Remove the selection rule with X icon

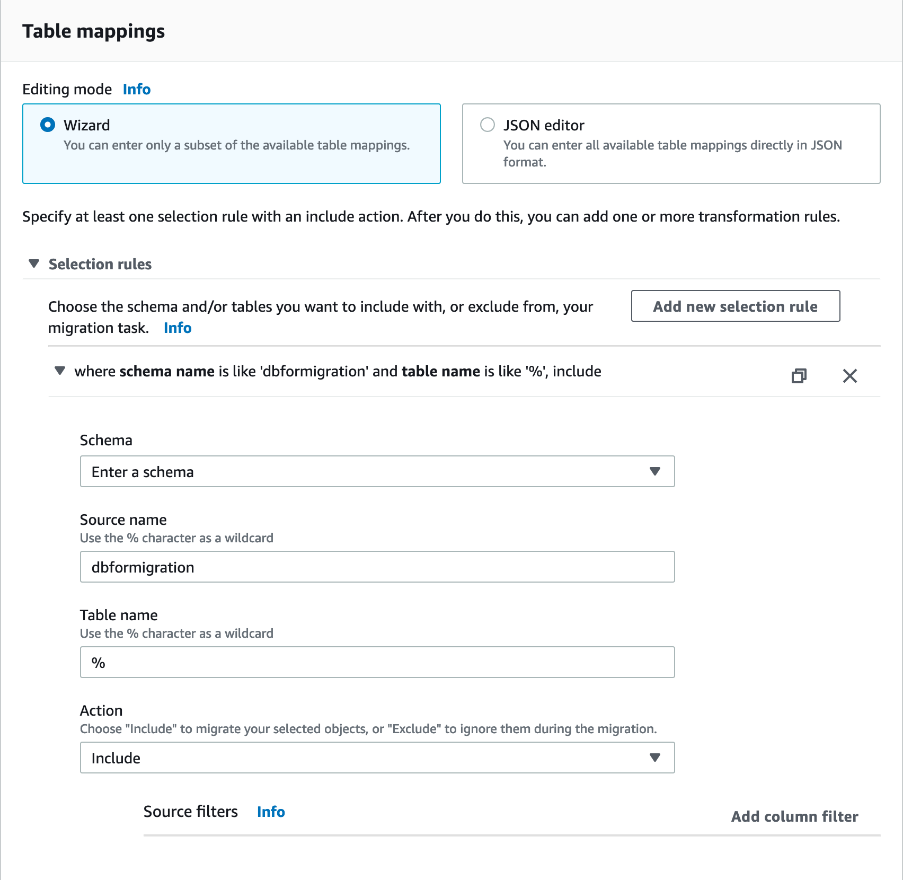point(850,376)
